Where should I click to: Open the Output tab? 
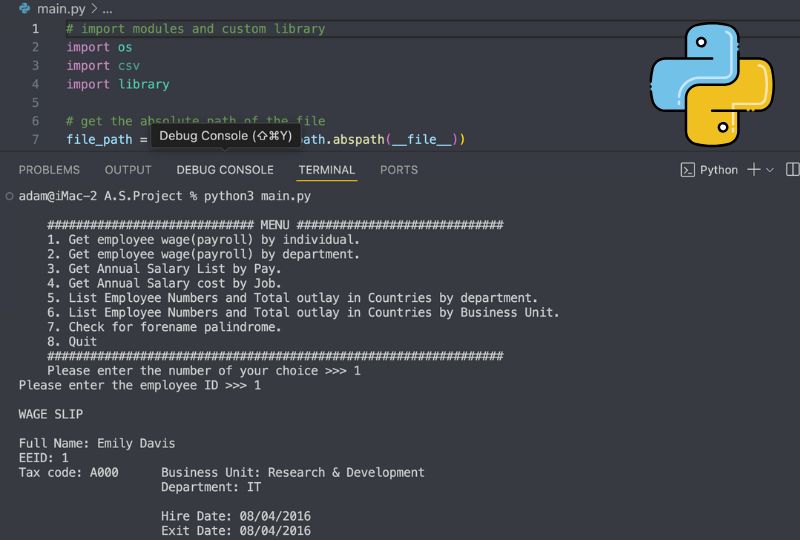click(128, 170)
